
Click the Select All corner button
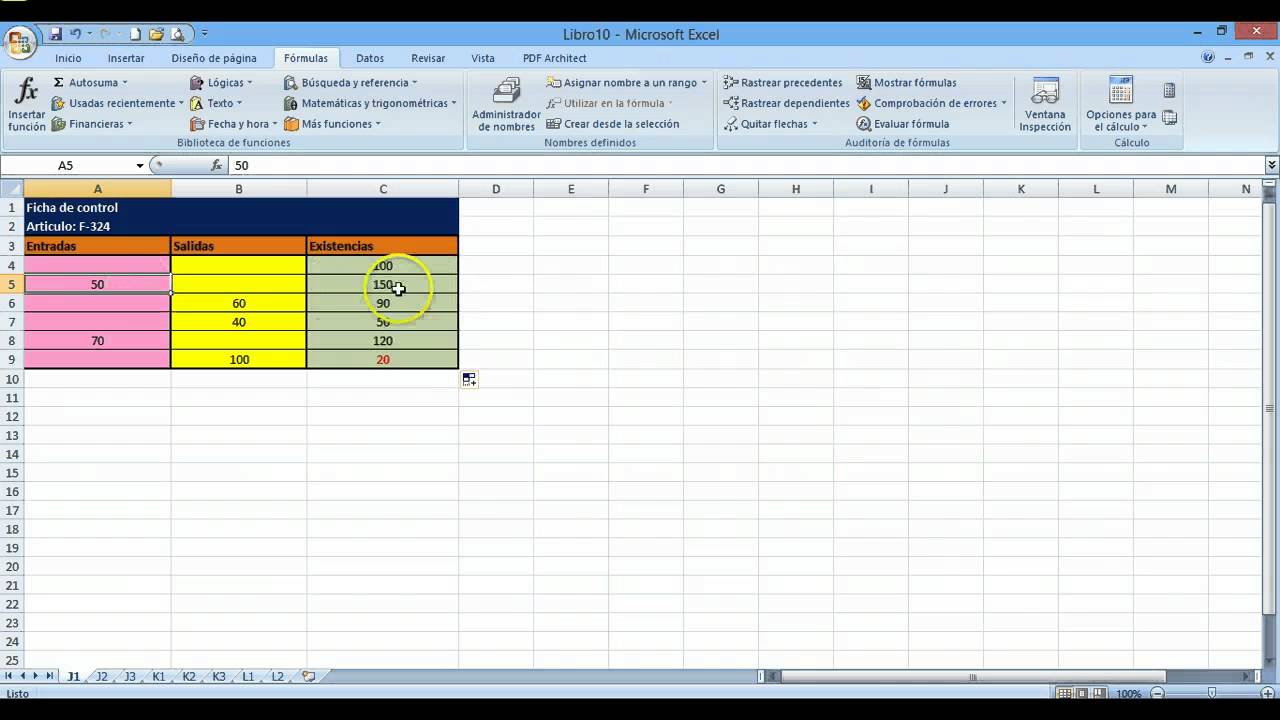pos(12,189)
